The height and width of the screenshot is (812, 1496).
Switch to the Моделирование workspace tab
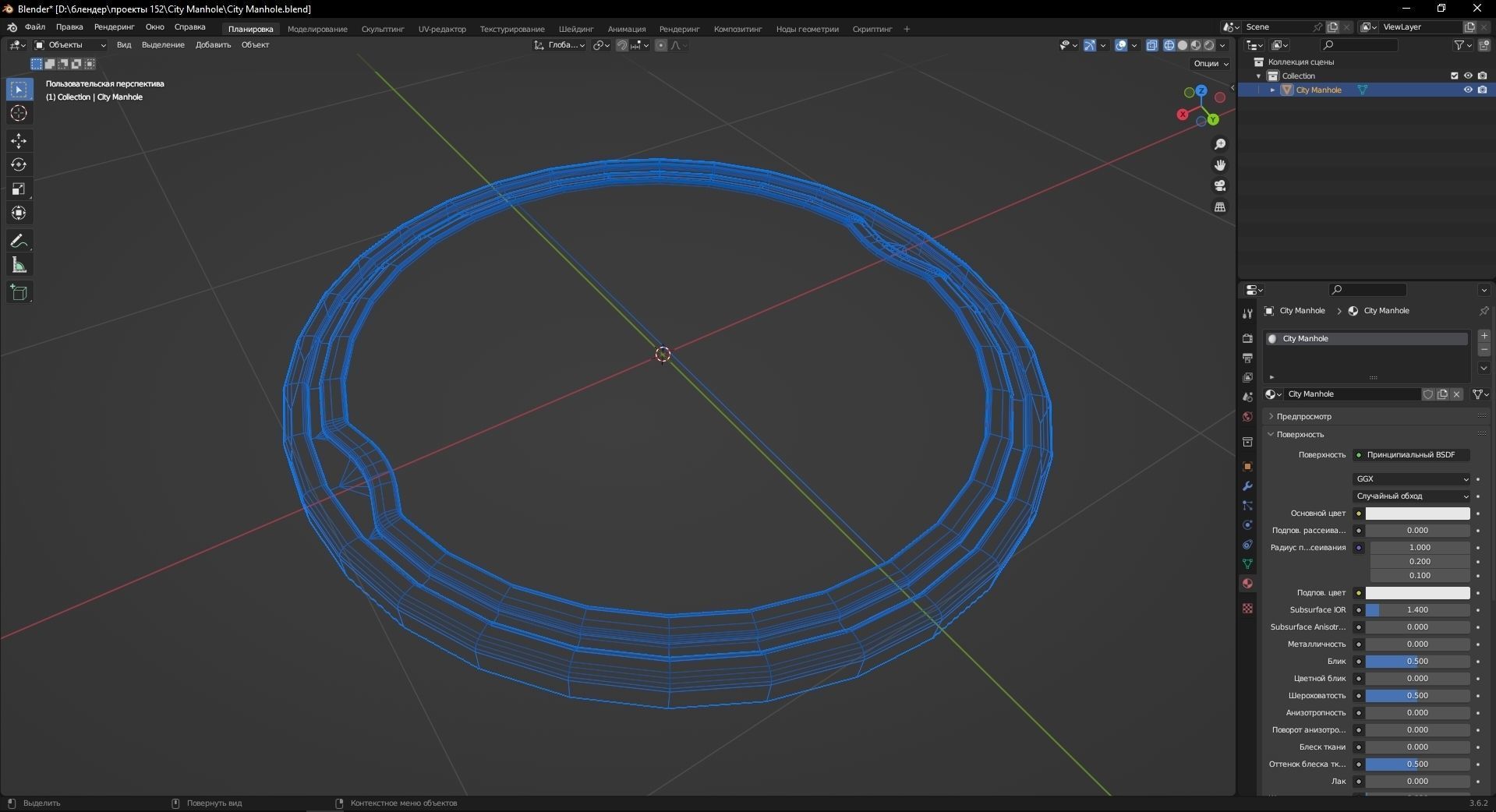[317, 30]
